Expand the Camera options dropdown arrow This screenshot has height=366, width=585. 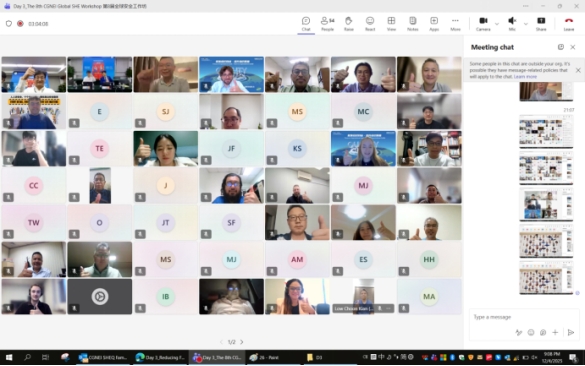pyautogui.click(x=497, y=24)
